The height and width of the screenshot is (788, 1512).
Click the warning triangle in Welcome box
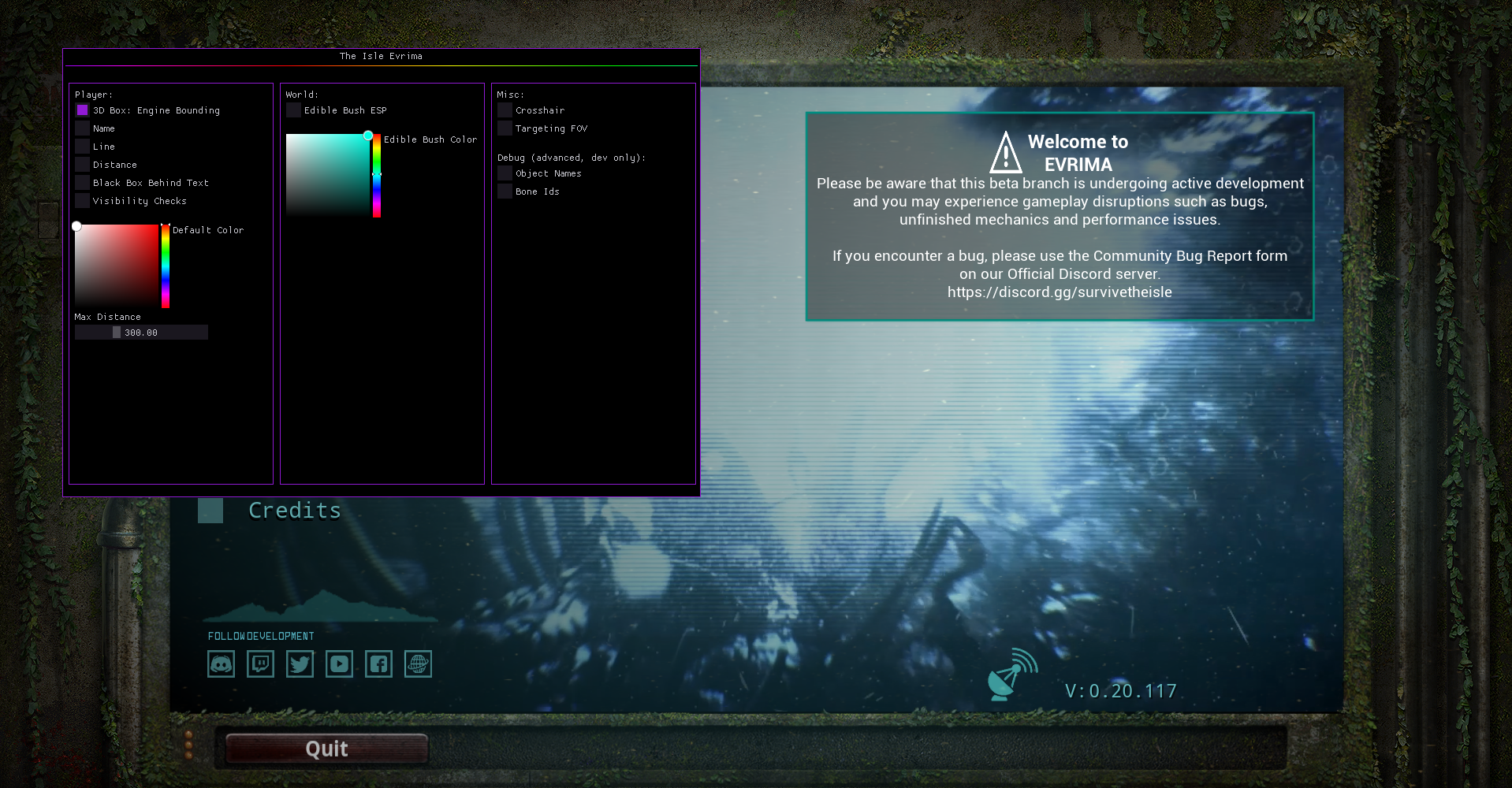point(1006,153)
